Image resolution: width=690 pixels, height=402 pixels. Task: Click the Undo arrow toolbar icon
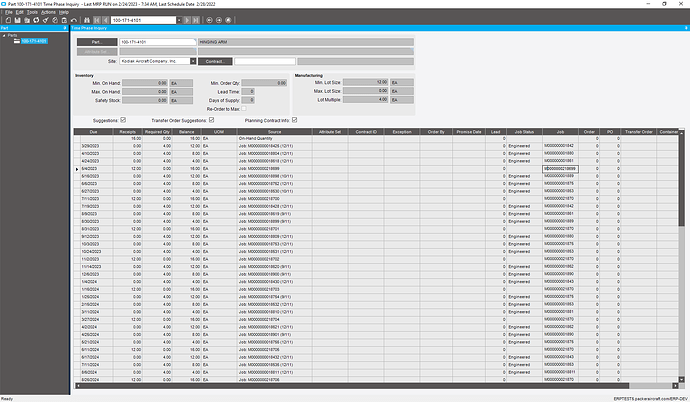73,20
